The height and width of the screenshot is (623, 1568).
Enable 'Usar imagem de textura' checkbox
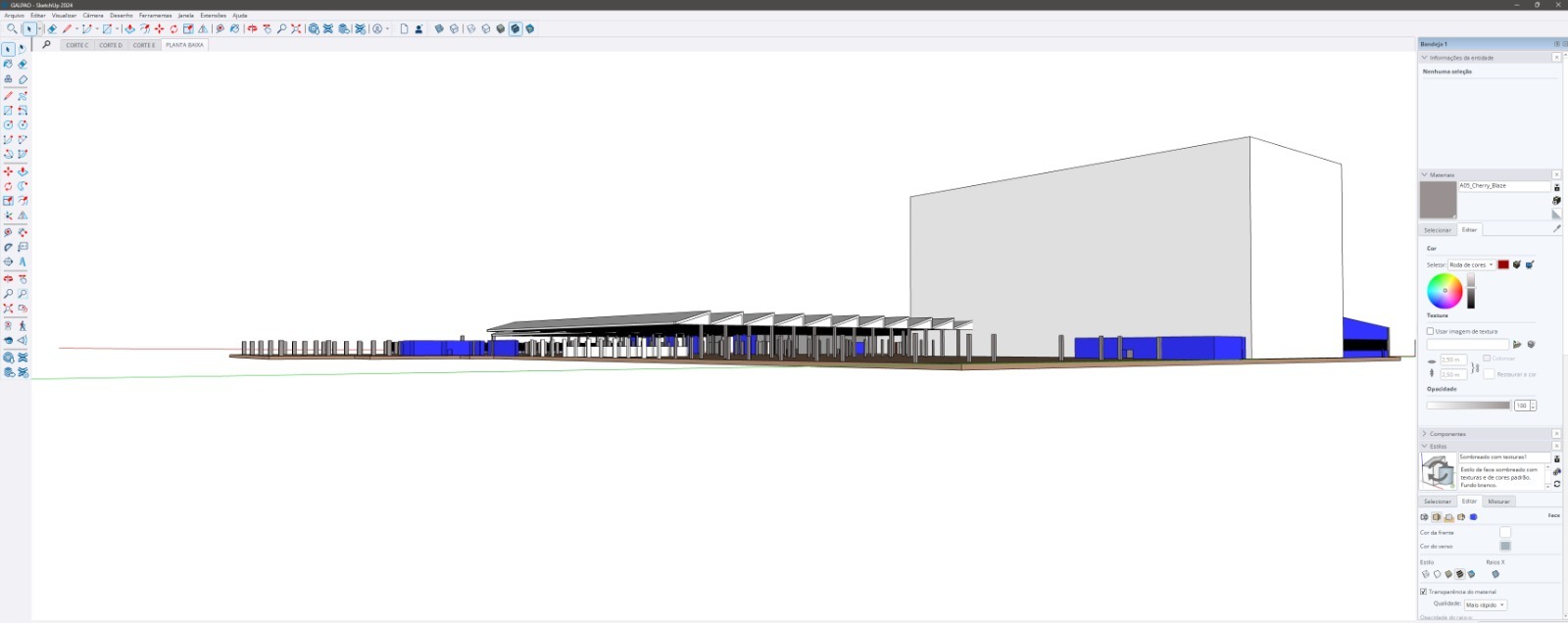1430,331
